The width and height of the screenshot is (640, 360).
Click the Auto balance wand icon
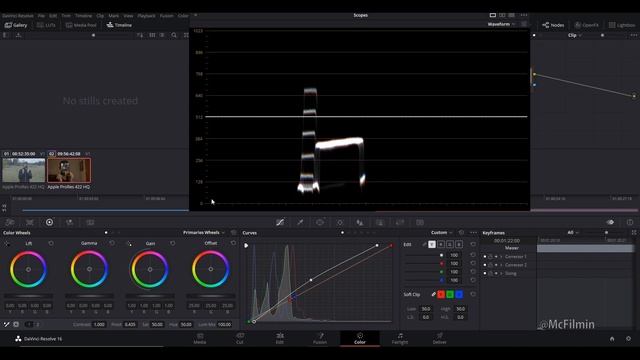pos(7,324)
